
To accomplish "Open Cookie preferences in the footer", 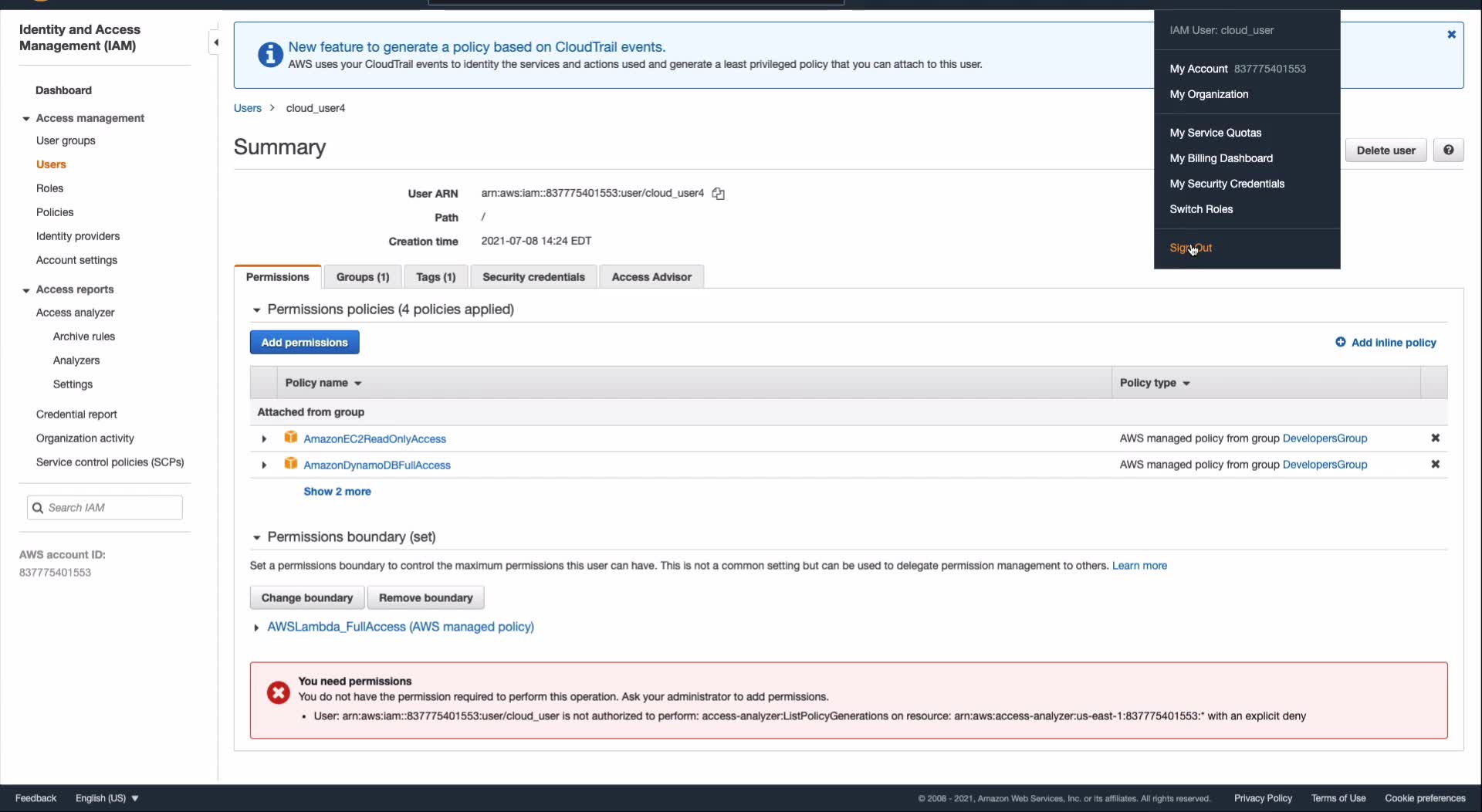I will click(x=1425, y=798).
